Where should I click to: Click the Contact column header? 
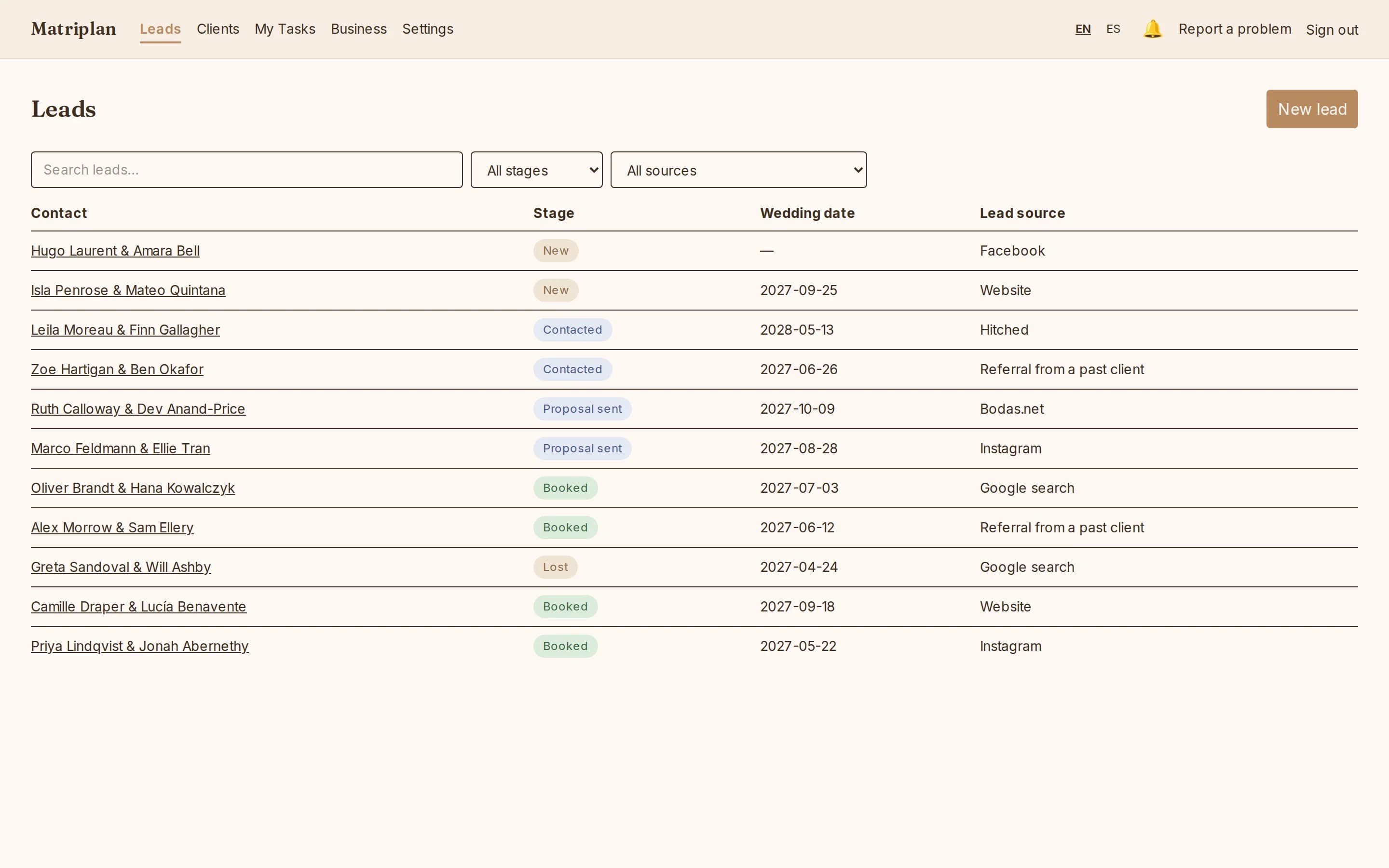(58, 214)
